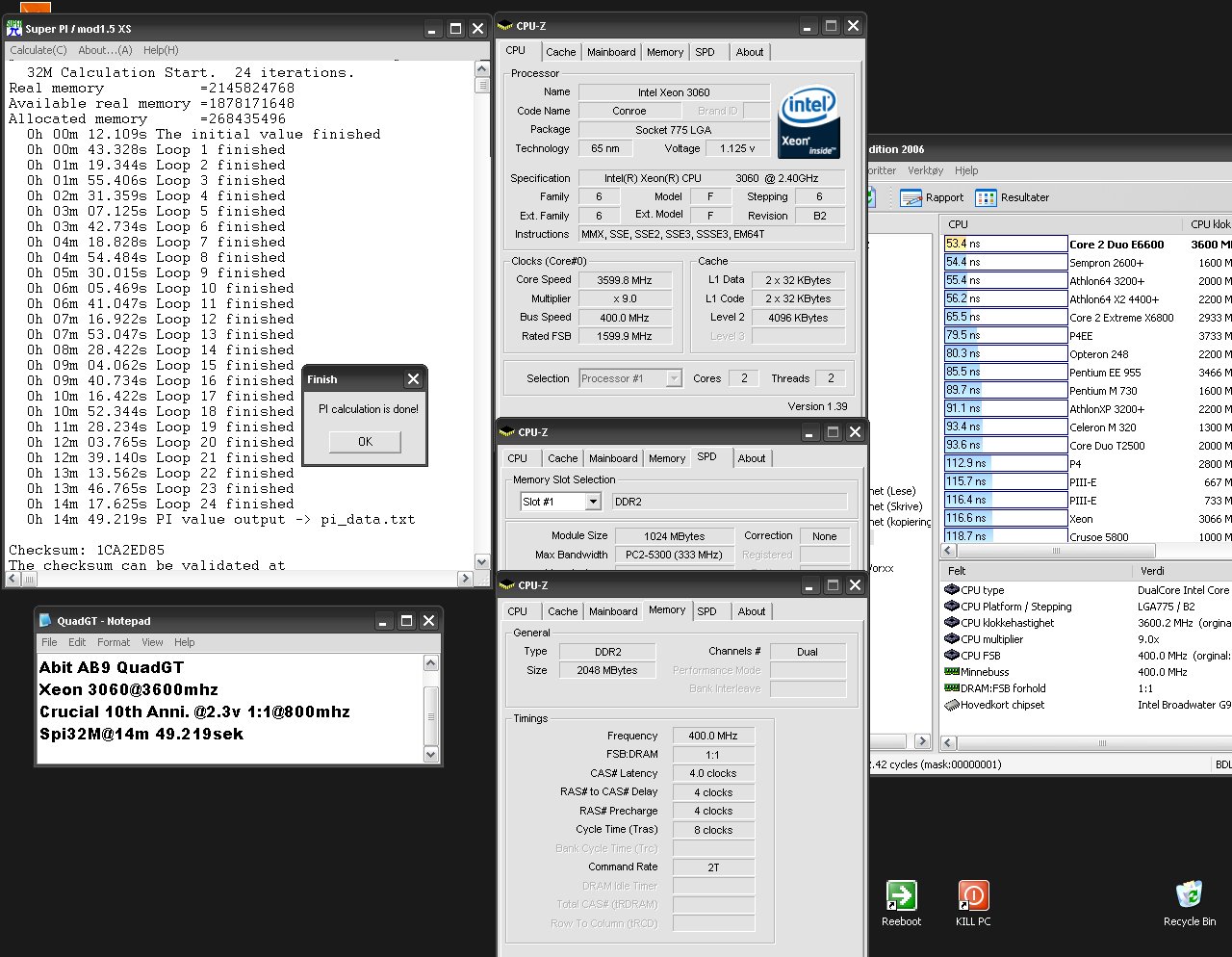Select the Opteron 248 result row
This screenshot has width=1232, height=957.
point(1088,354)
